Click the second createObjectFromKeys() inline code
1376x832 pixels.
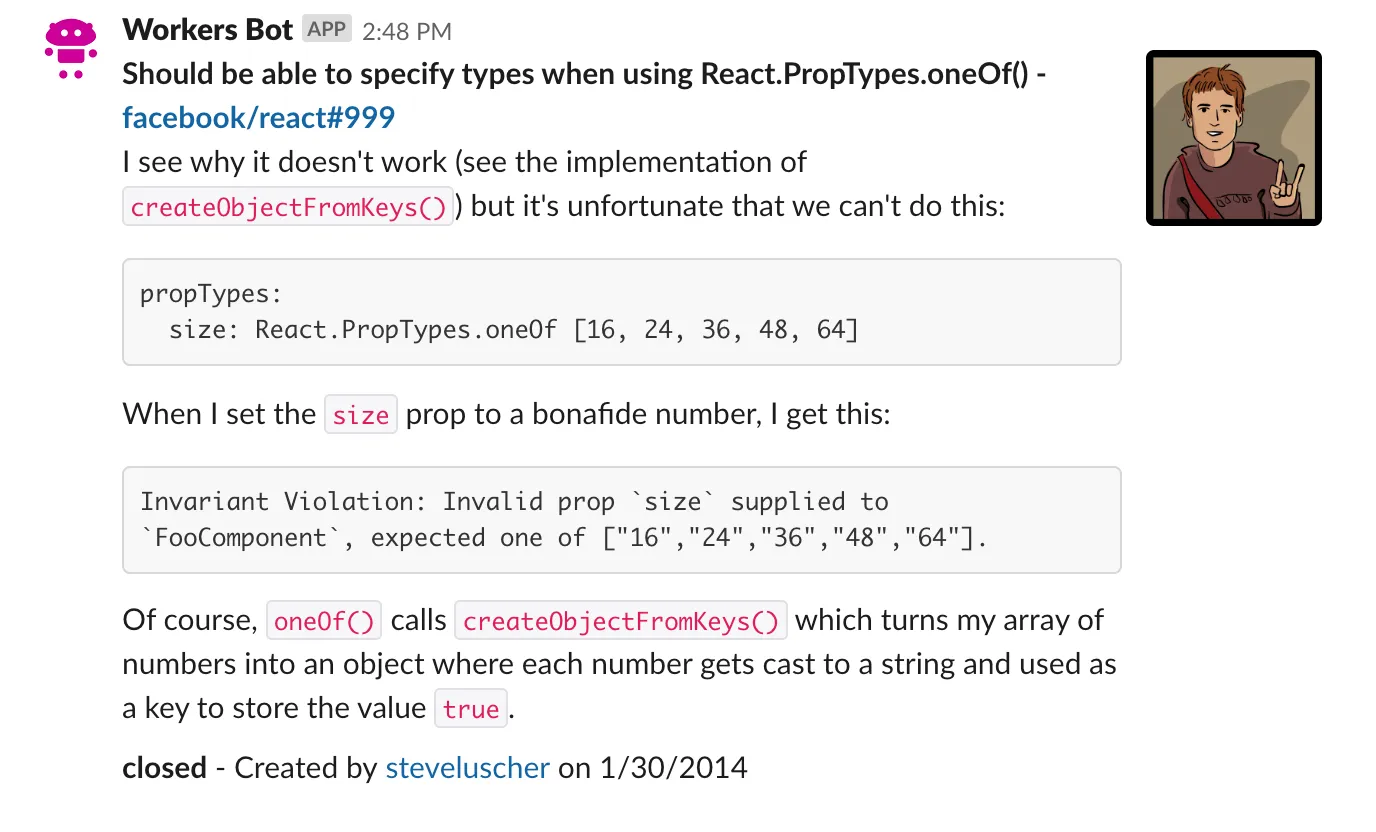pos(620,620)
